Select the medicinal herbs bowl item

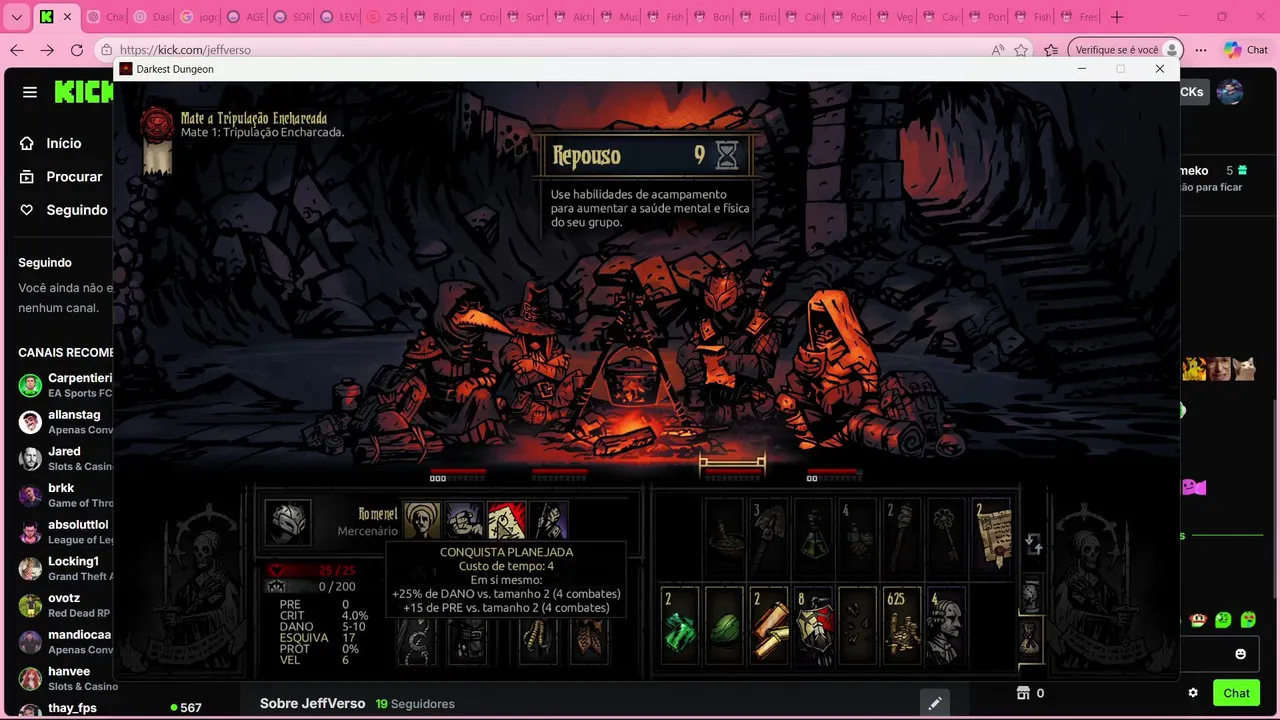pyautogui.click(x=725, y=537)
